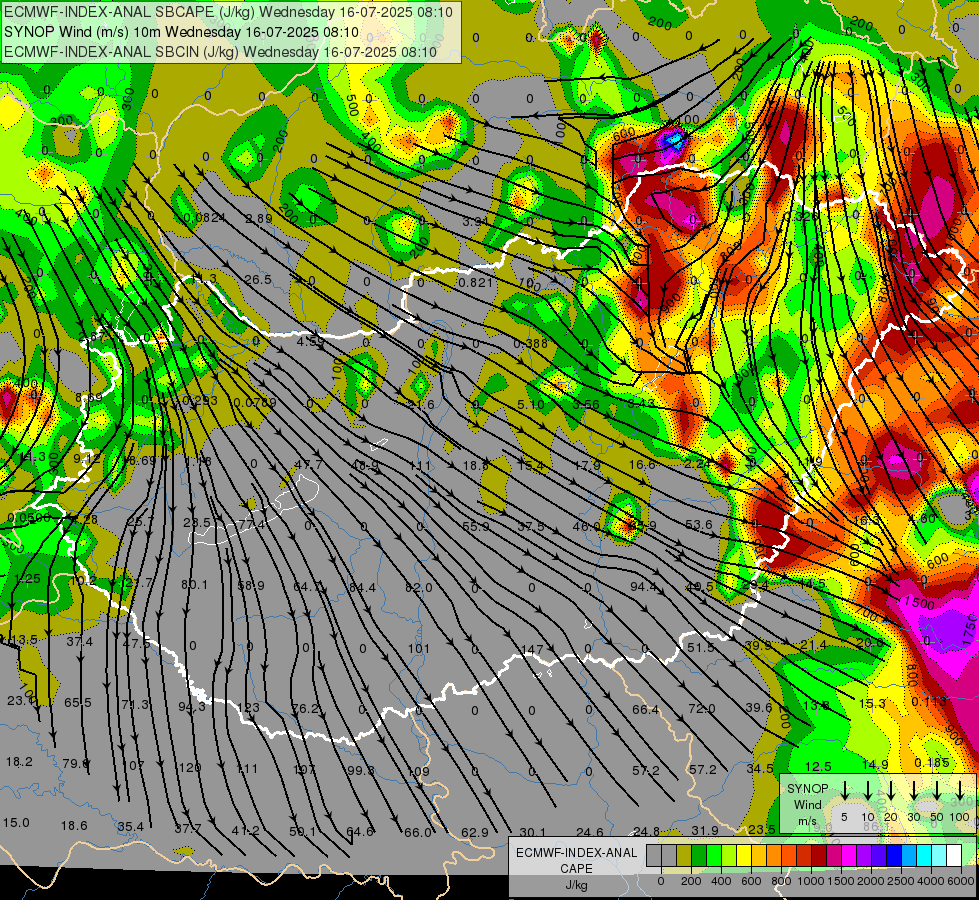979x900 pixels.
Task: Click the map value 123
Action: coord(248,708)
